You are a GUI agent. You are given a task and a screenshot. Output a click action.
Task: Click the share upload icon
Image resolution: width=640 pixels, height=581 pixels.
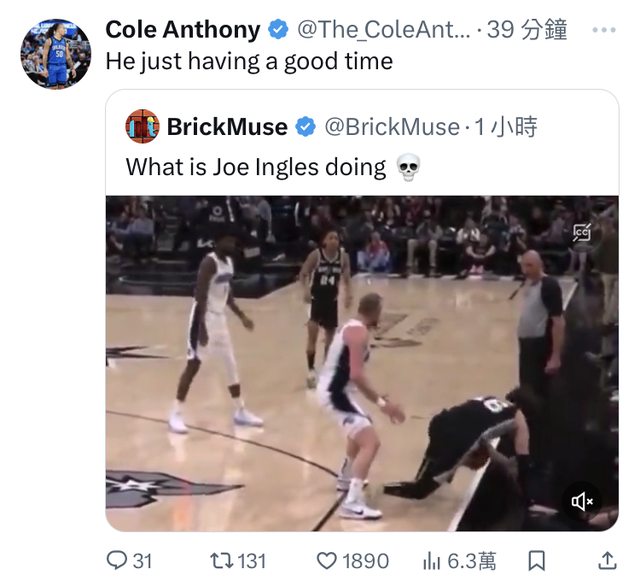click(606, 561)
